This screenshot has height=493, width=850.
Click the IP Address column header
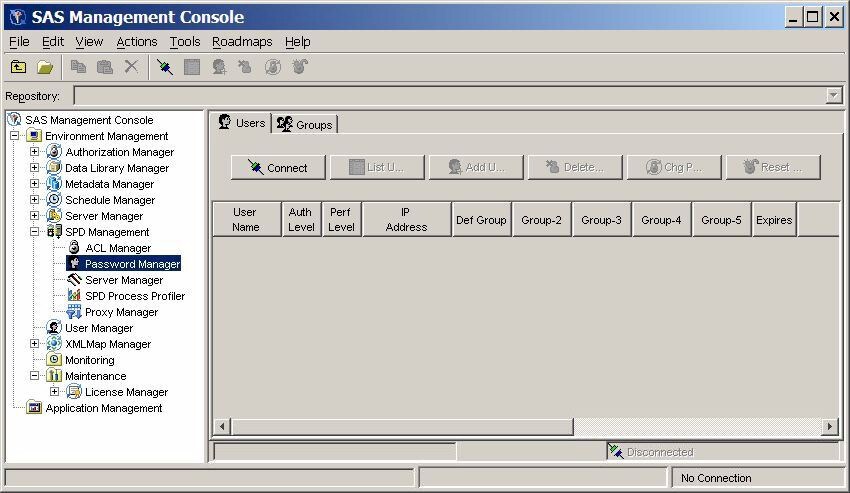click(x=406, y=220)
